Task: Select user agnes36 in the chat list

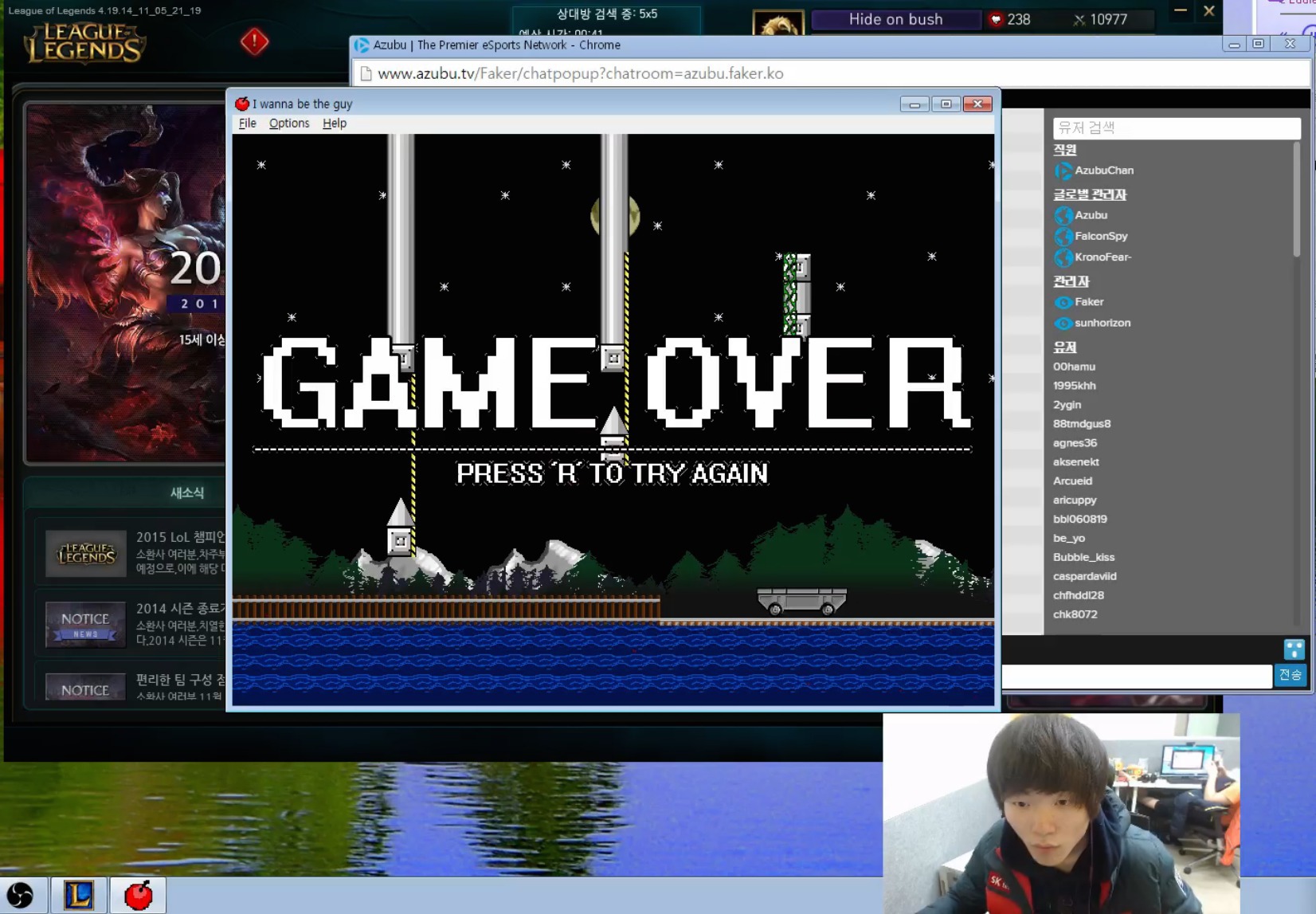Action: pos(1075,443)
